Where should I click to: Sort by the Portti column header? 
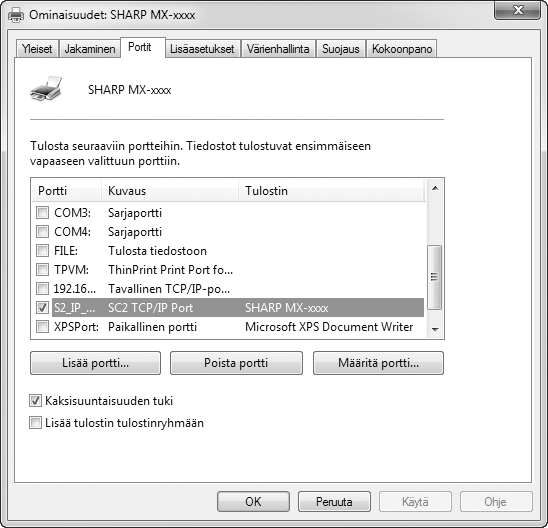click(66, 191)
